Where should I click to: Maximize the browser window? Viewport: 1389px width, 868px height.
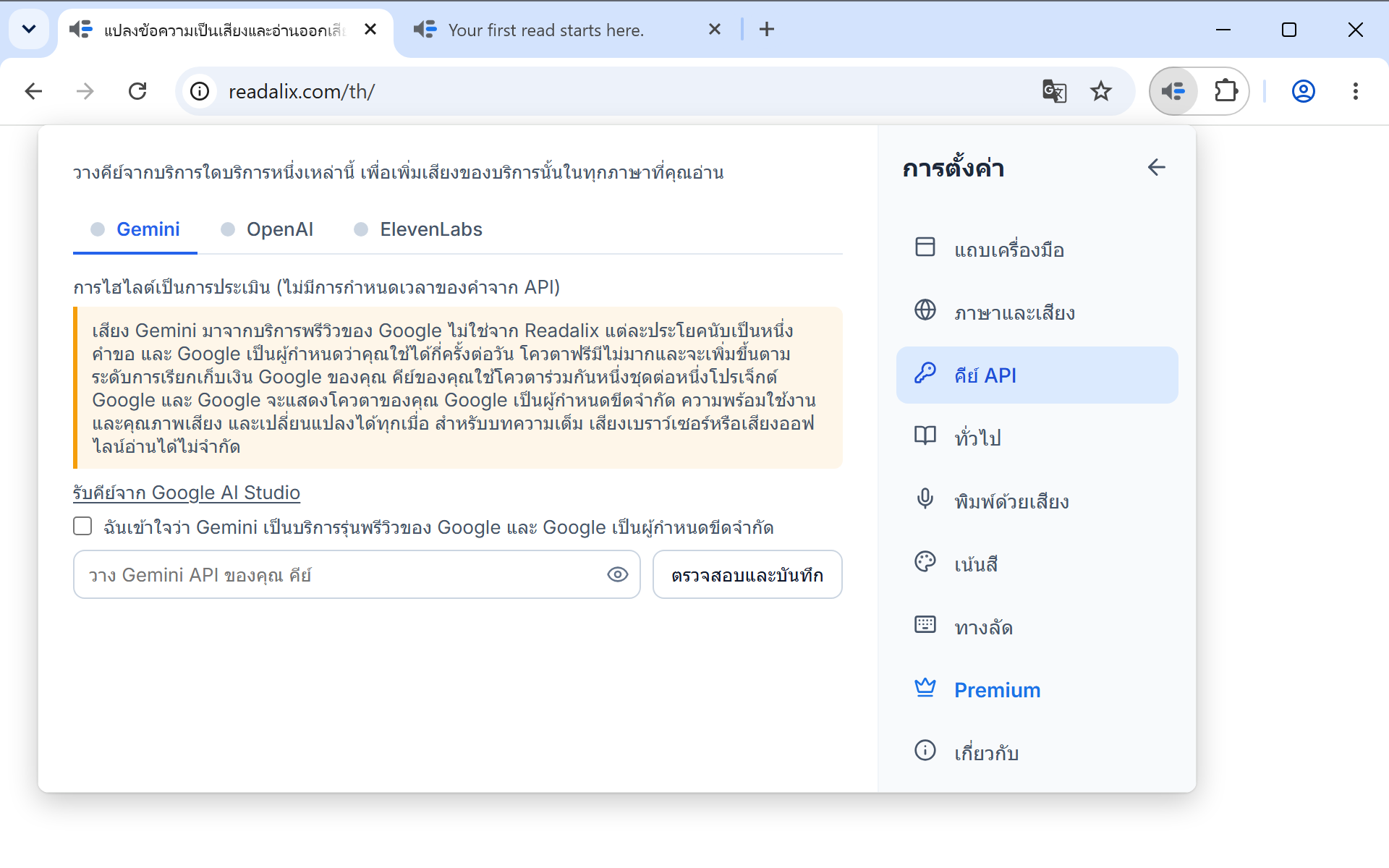1288,30
